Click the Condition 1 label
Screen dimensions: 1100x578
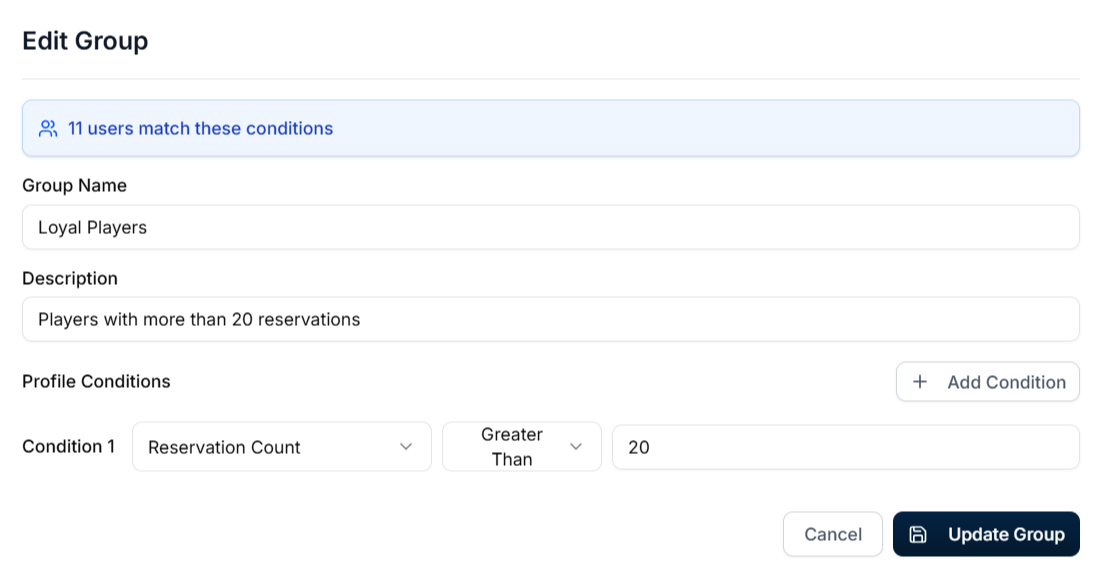(x=68, y=447)
